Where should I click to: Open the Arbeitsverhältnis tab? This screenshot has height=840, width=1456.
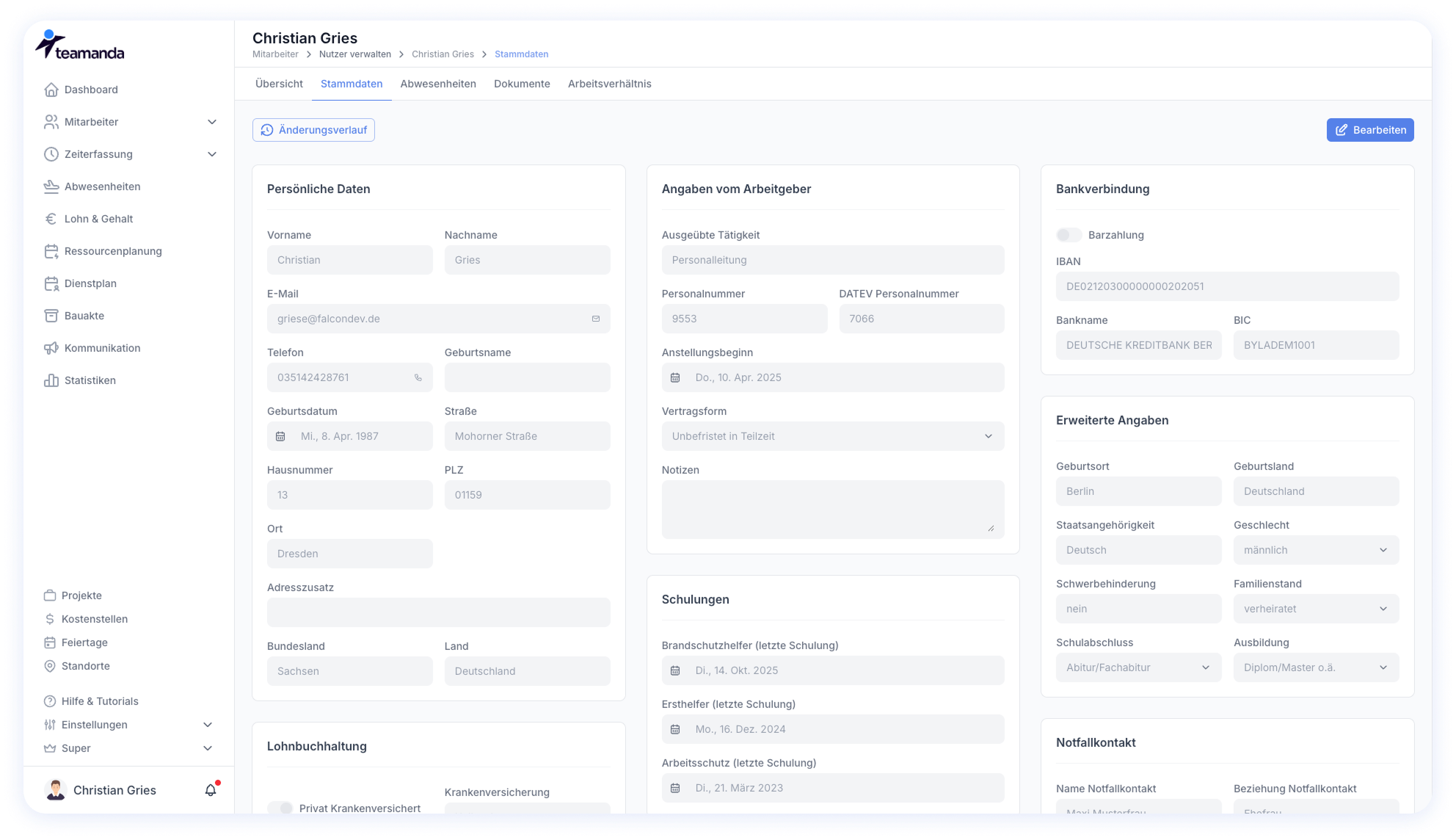pyautogui.click(x=609, y=84)
